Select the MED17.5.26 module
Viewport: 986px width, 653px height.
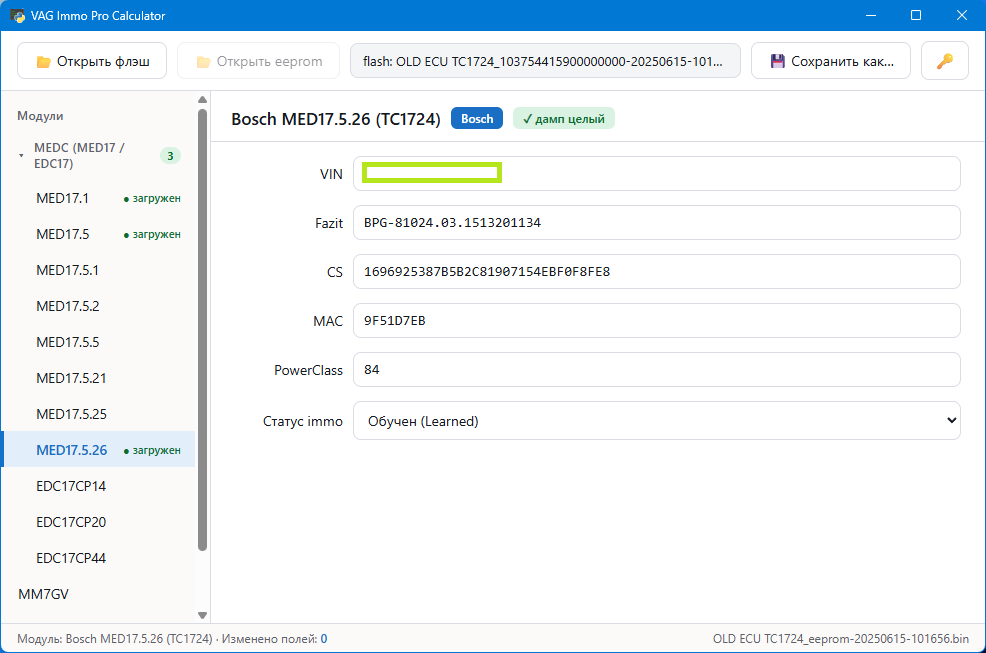tap(99, 450)
